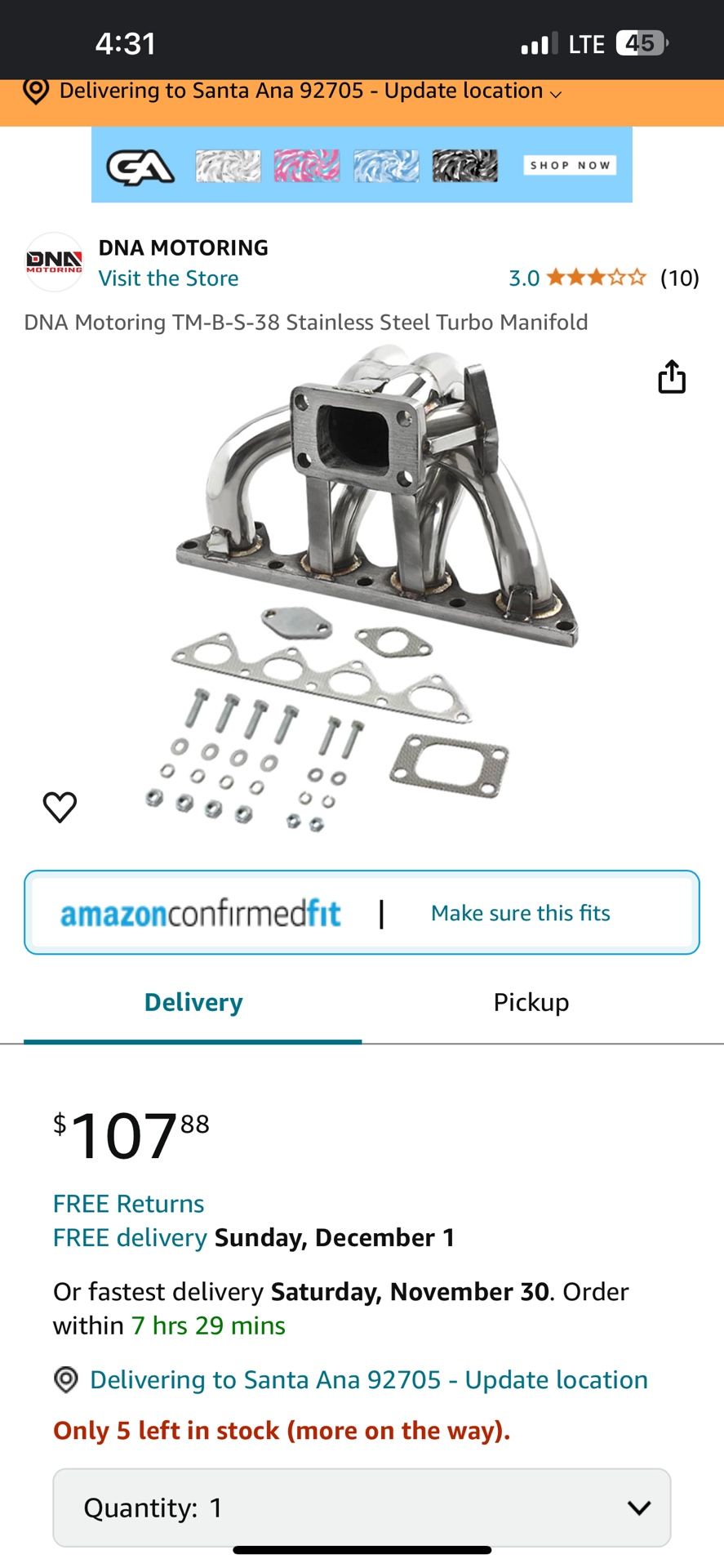Screen dimensions: 724x1568
Task: Open the Quantity dropdown
Action: (x=362, y=1508)
